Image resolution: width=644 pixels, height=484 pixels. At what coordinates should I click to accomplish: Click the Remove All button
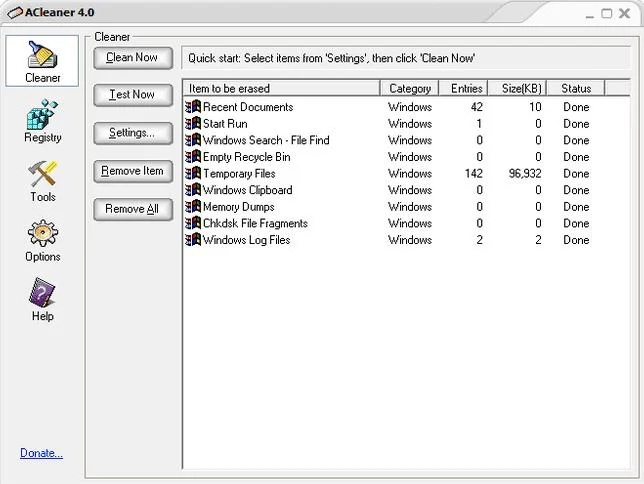(x=133, y=209)
